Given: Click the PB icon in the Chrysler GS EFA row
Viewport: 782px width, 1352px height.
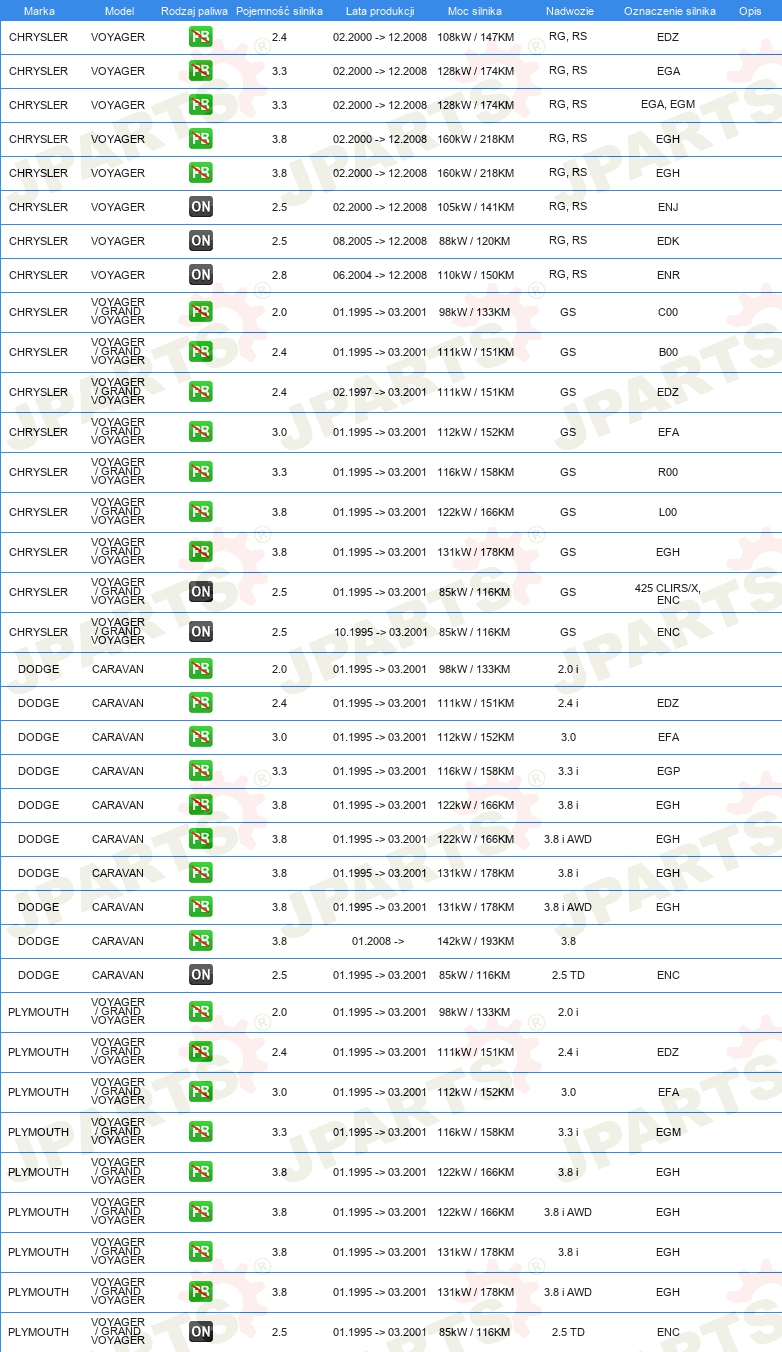Looking at the screenshot, I should tap(201, 432).
